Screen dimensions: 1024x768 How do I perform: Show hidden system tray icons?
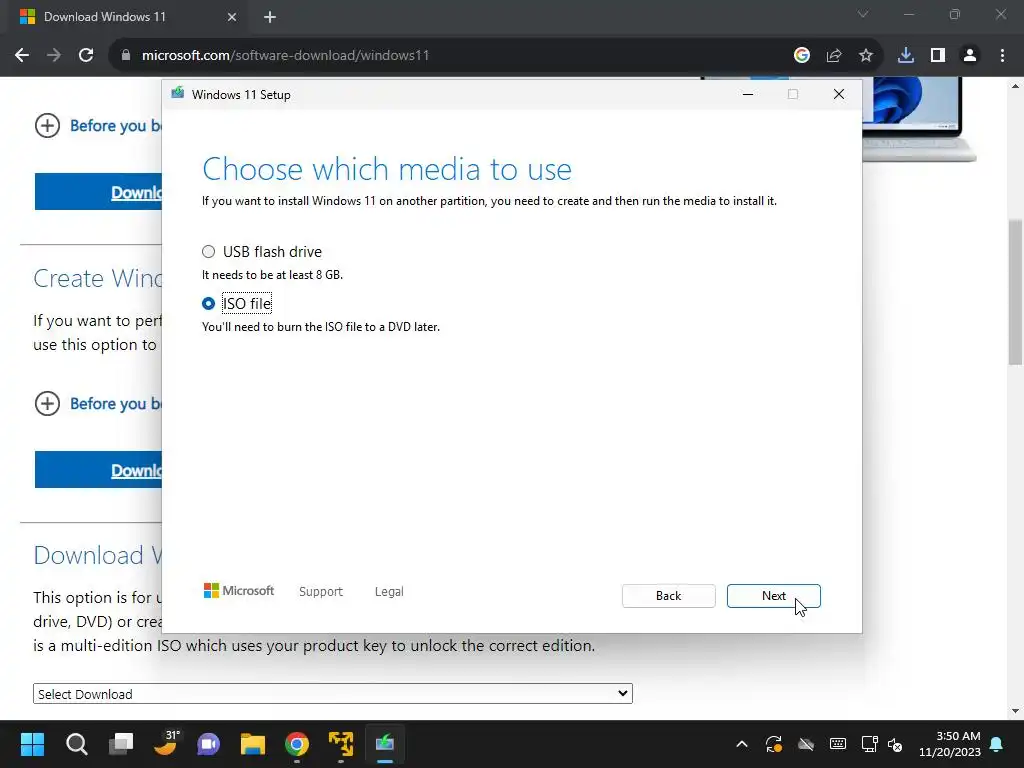pyautogui.click(x=742, y=744)
